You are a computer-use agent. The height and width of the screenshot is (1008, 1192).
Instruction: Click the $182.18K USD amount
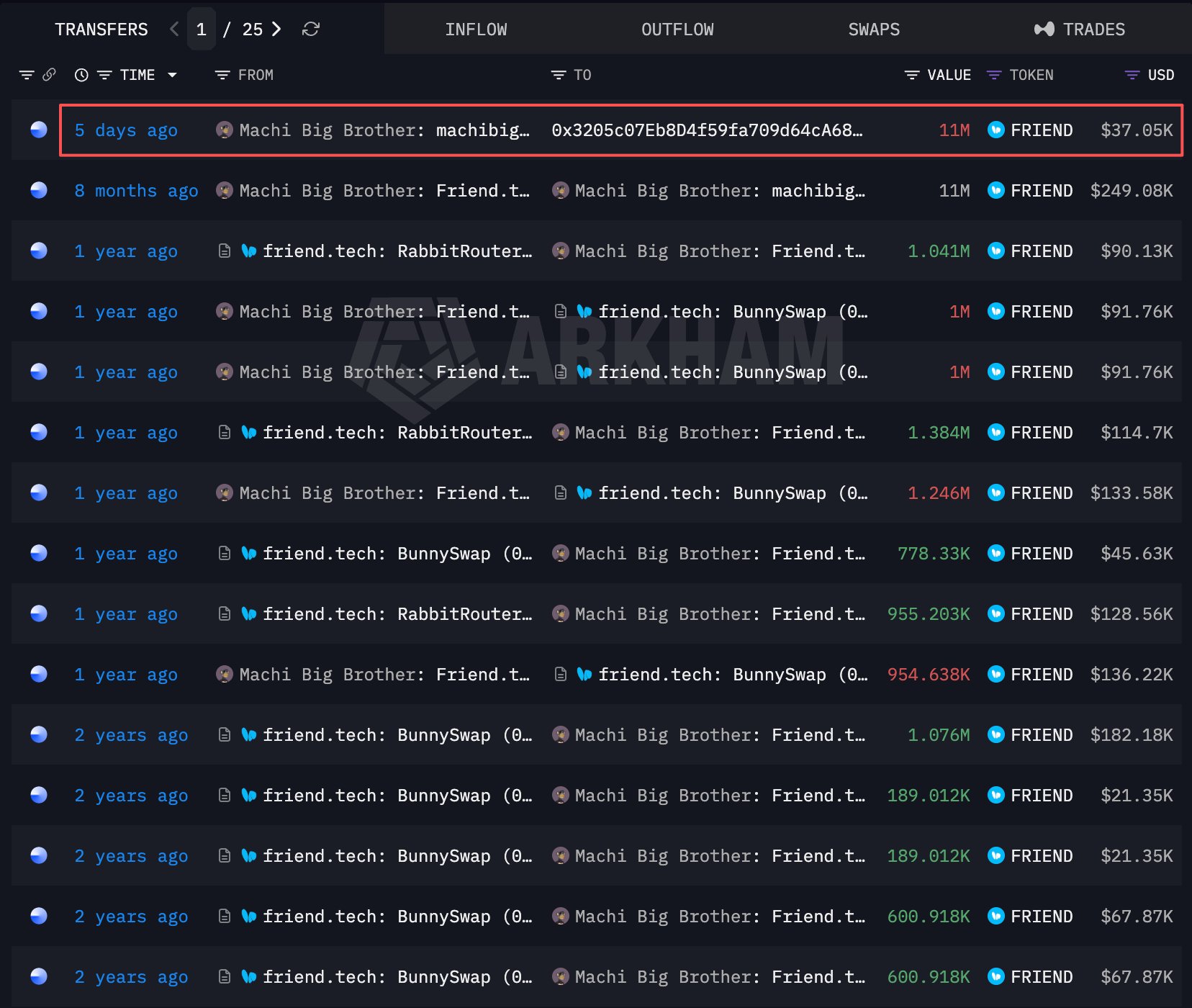tap(1132, 735)
